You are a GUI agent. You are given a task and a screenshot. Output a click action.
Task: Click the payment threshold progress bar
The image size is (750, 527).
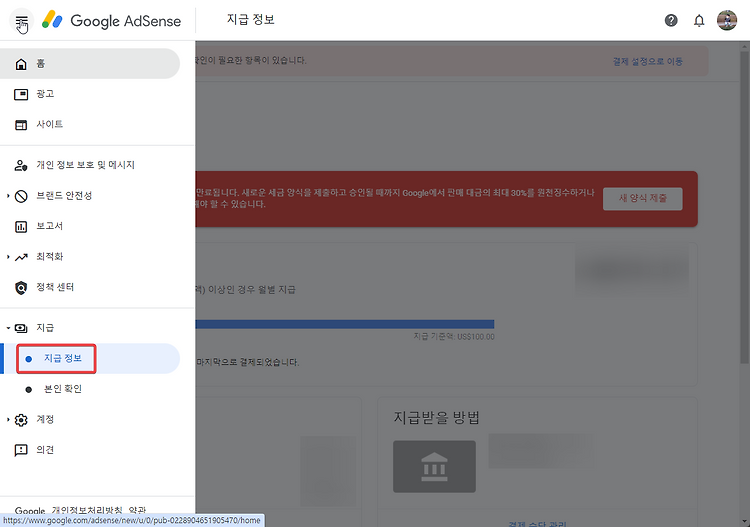[344, 324]
